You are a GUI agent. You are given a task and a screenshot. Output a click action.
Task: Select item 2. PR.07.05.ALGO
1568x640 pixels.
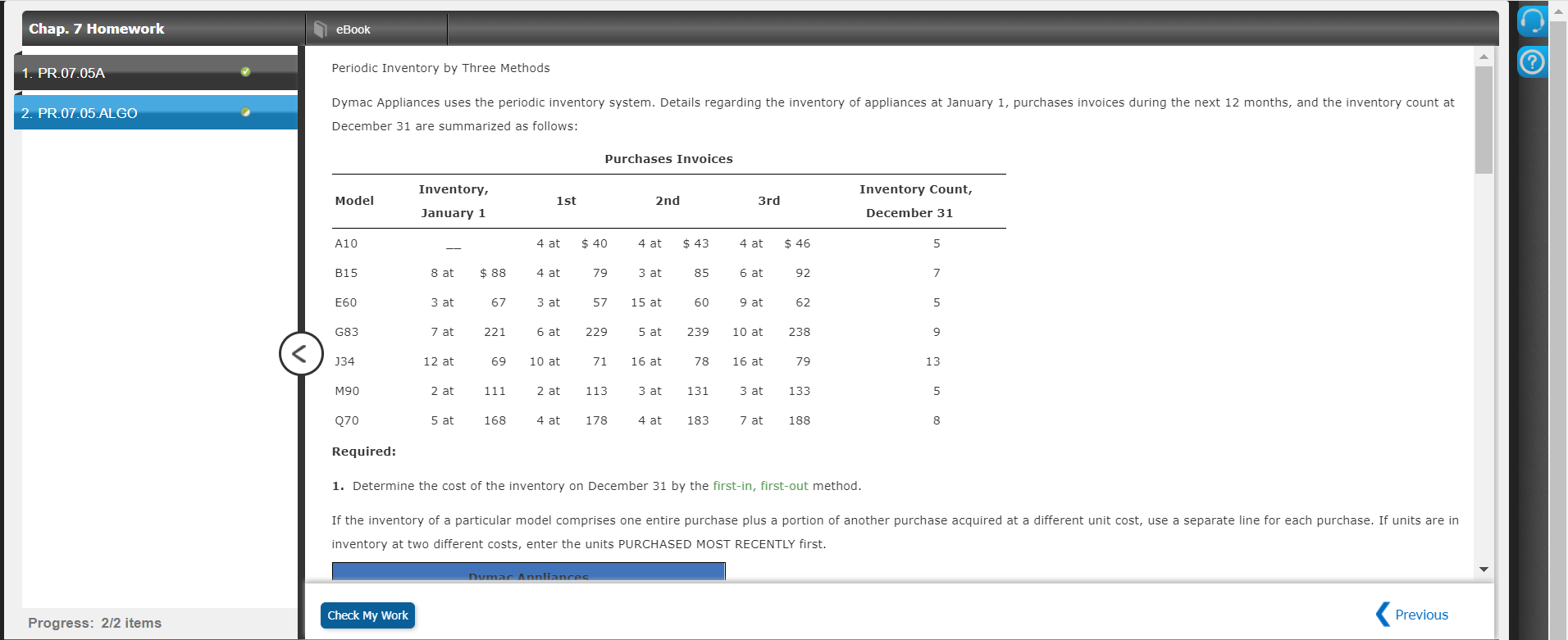[156, 113]
